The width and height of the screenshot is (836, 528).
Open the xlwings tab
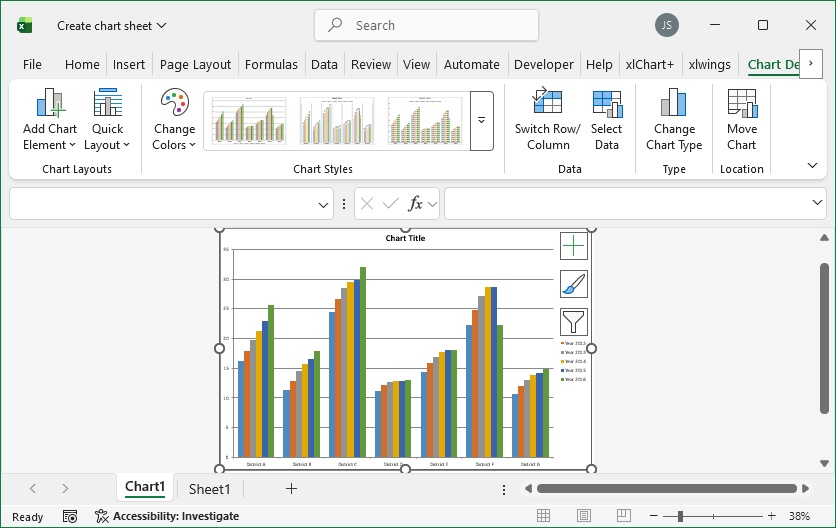point(709,65)
